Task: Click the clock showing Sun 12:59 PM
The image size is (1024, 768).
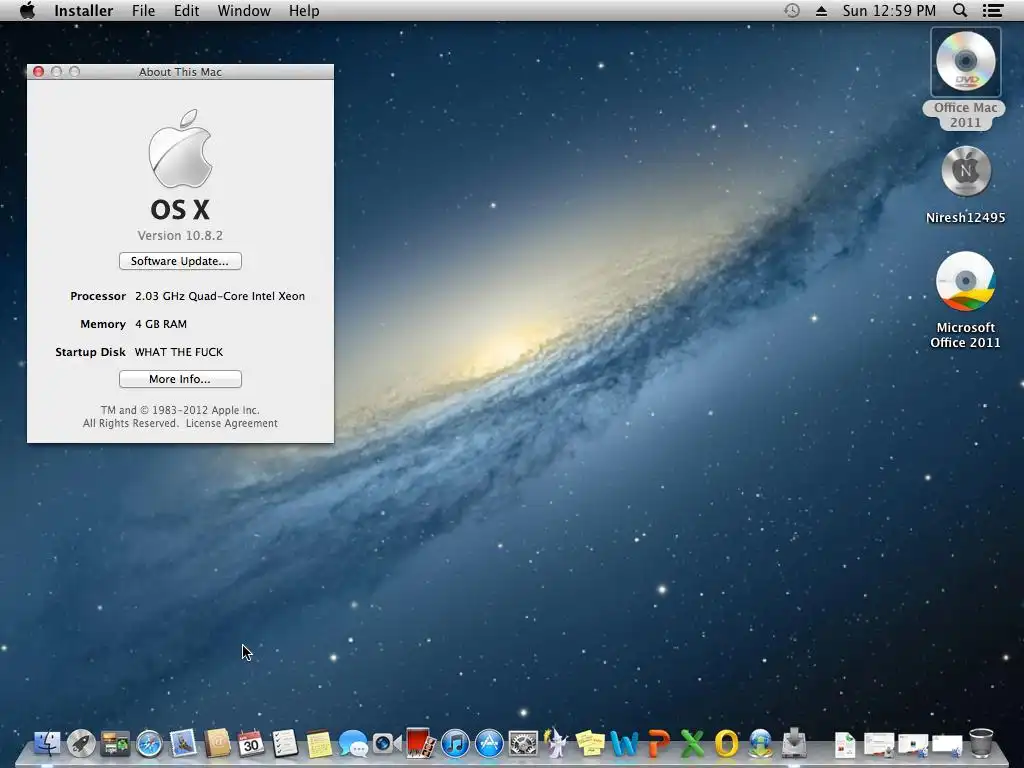Action: click(x=889, y=10)
